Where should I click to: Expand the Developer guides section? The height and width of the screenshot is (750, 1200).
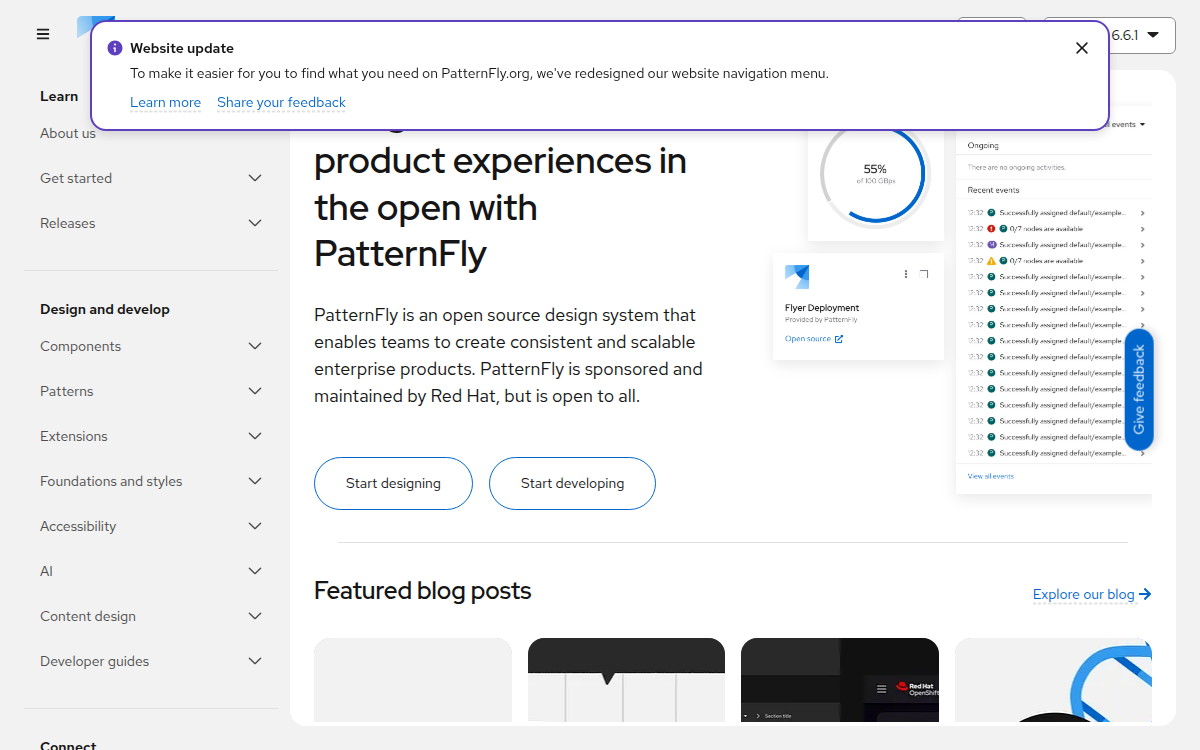point(151,661)
